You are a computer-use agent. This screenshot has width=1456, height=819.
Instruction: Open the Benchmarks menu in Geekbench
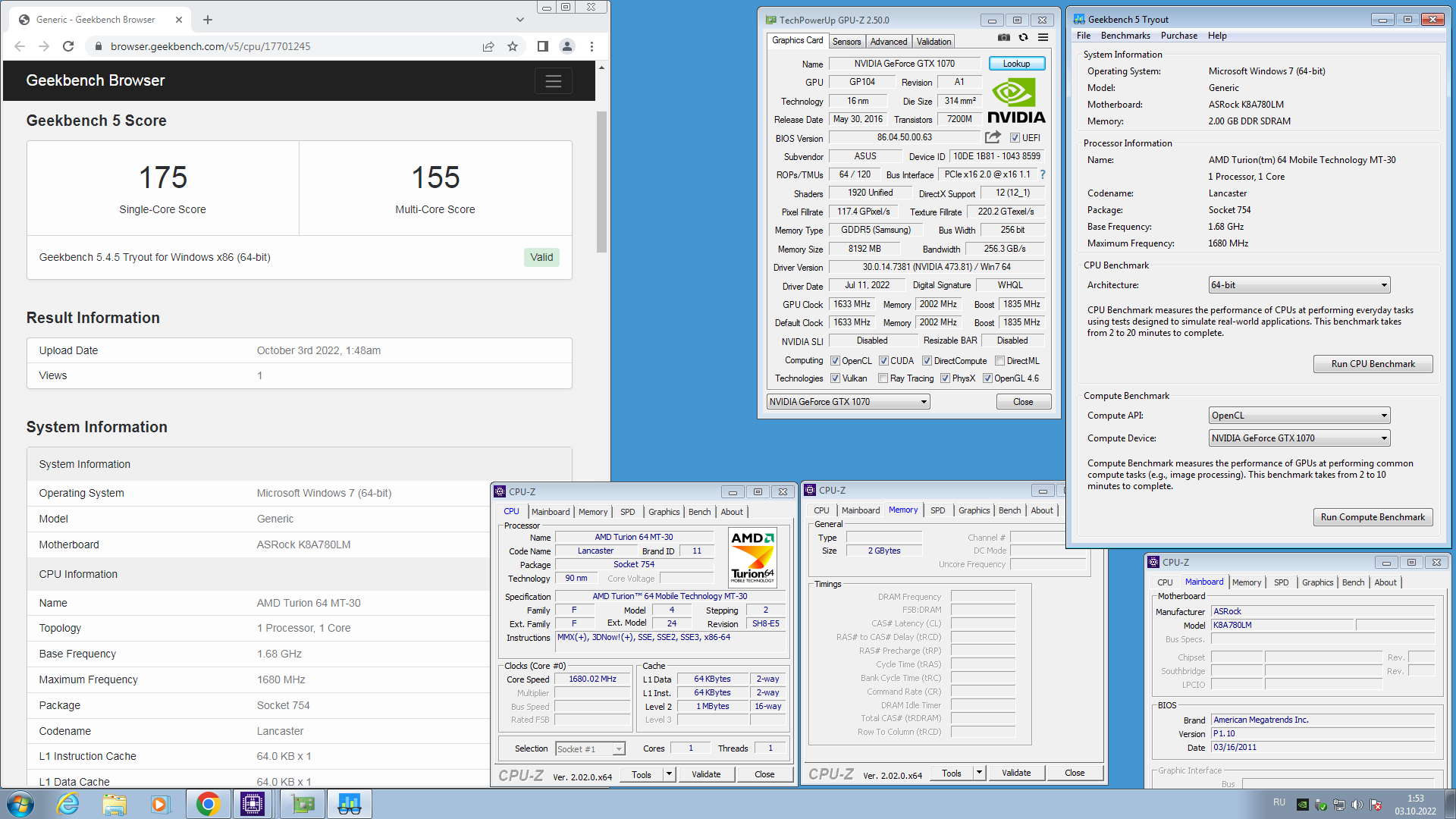pos(1125,36)
